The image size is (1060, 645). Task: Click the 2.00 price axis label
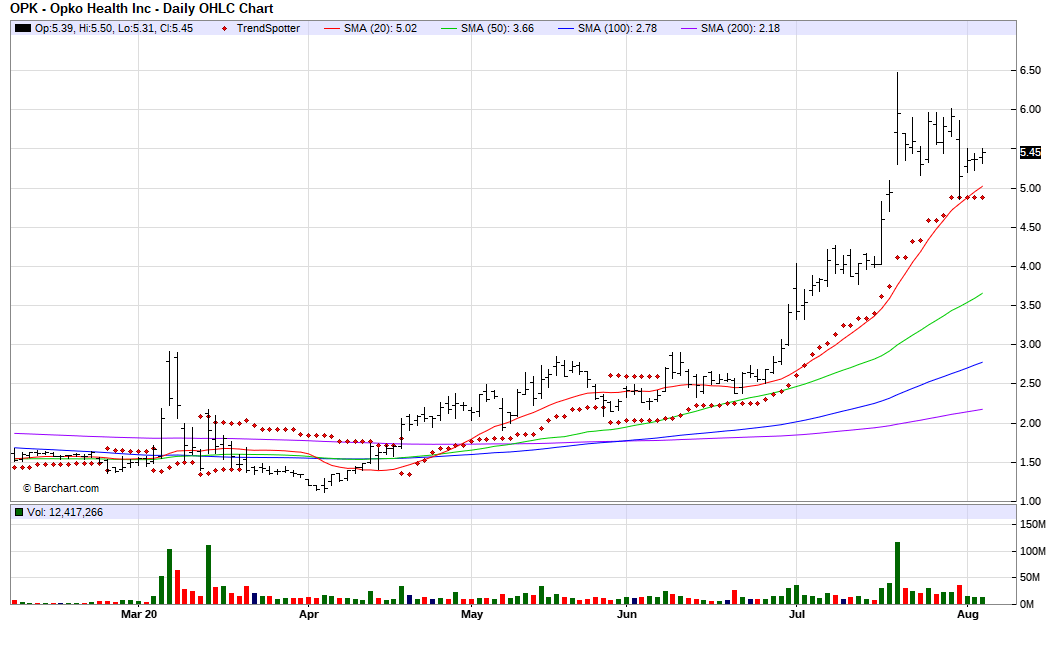coord(1030,423)
